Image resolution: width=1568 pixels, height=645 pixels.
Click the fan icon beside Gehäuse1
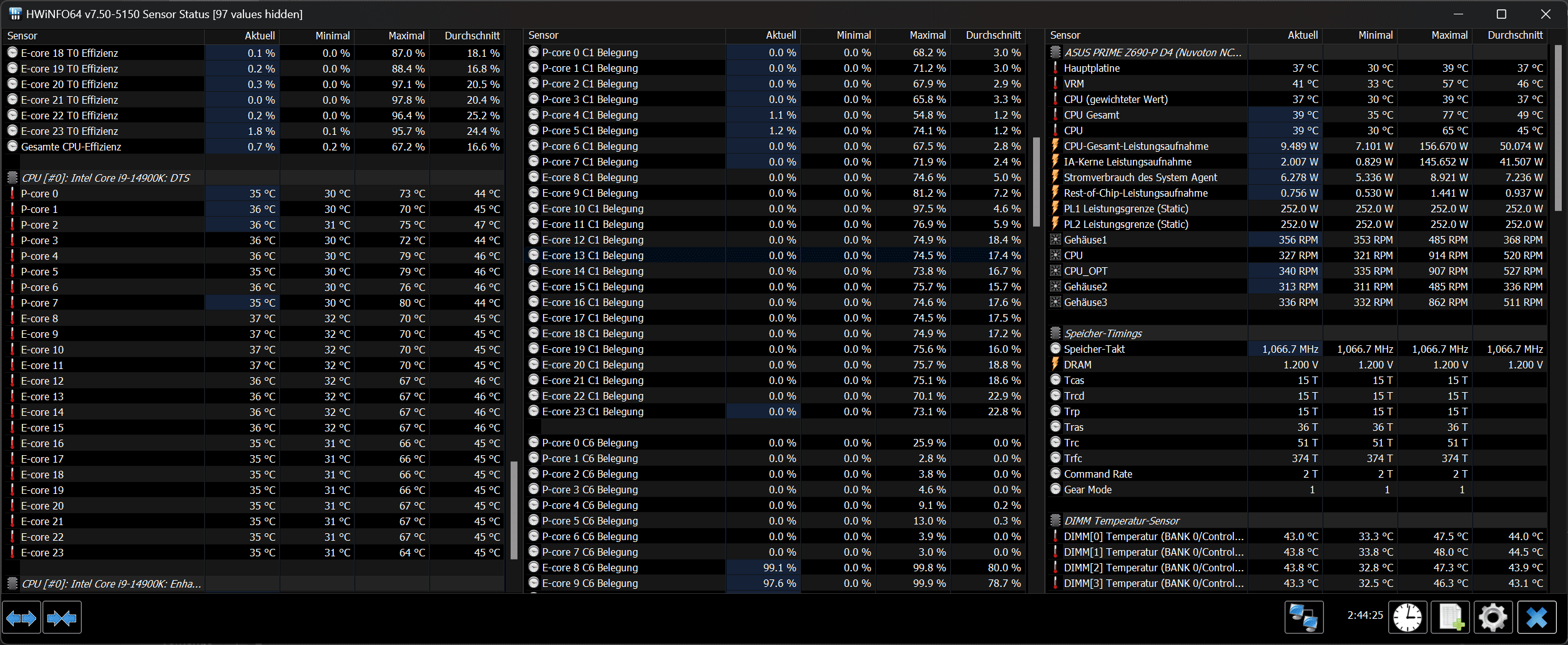click(x=1056, y=240)
